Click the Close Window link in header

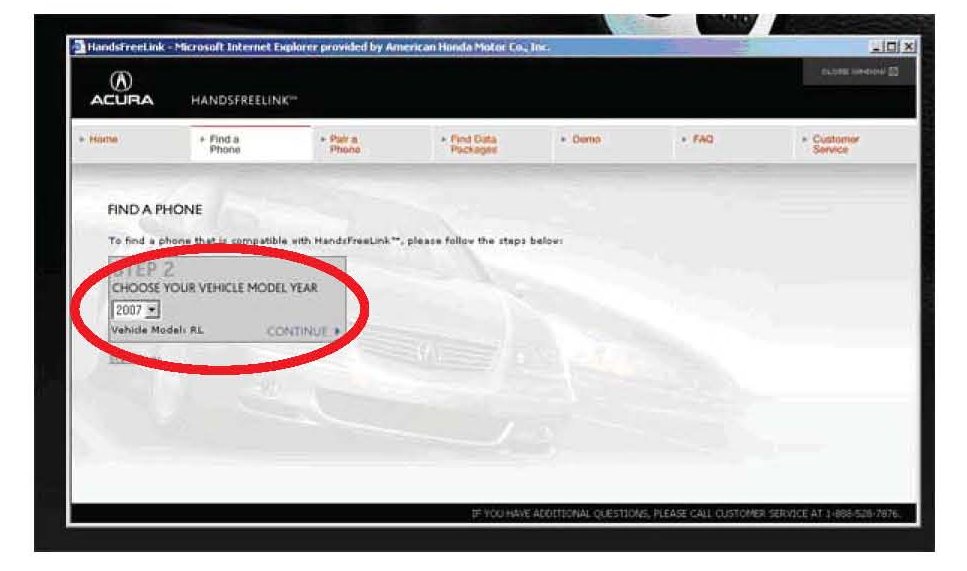pos(858,71)
